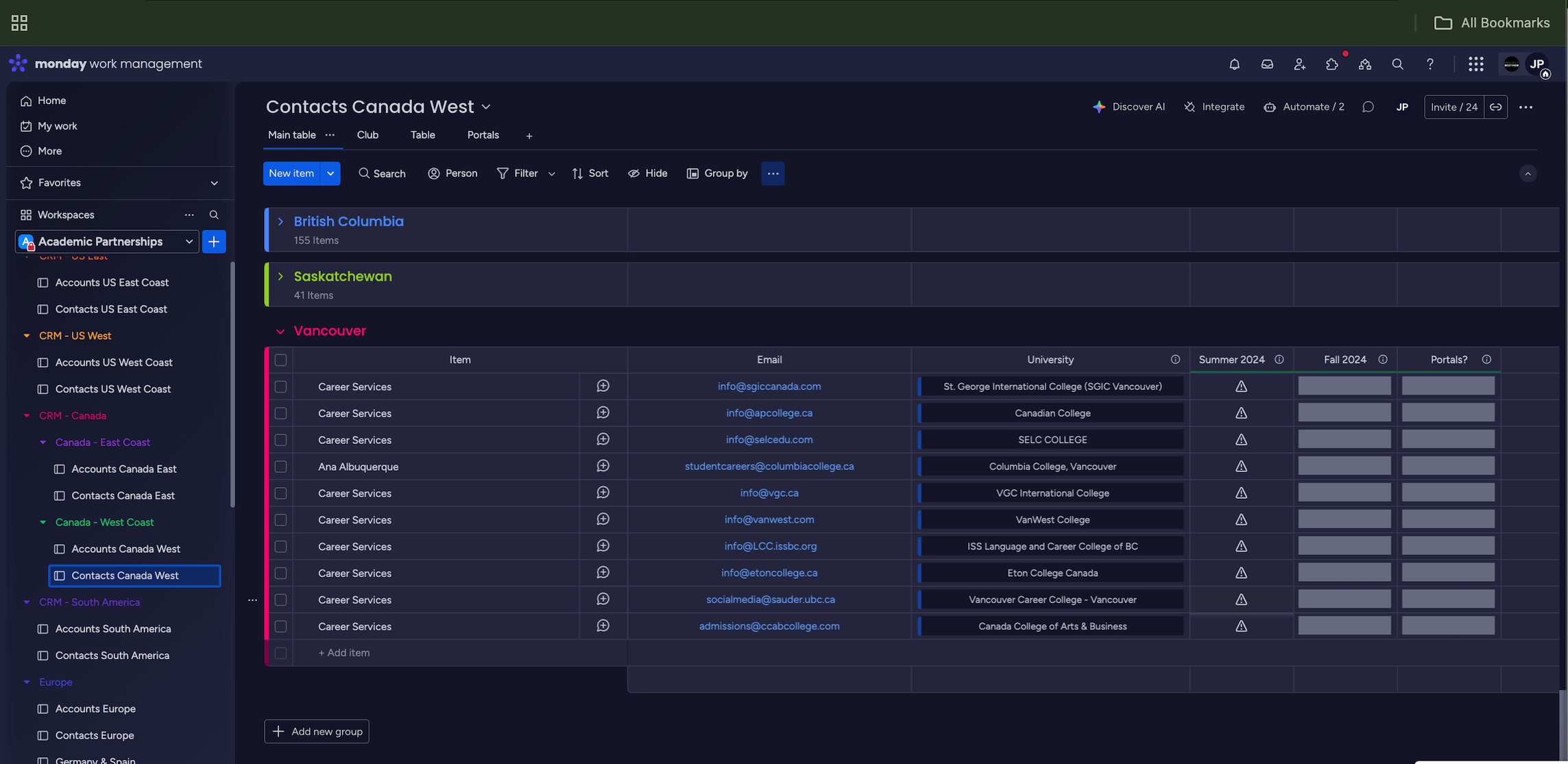Open All Bookmarks folder
Image resolution: width=1568 pixels, height=764 pixels.
pyautogui.click(x=1491, y=23)
